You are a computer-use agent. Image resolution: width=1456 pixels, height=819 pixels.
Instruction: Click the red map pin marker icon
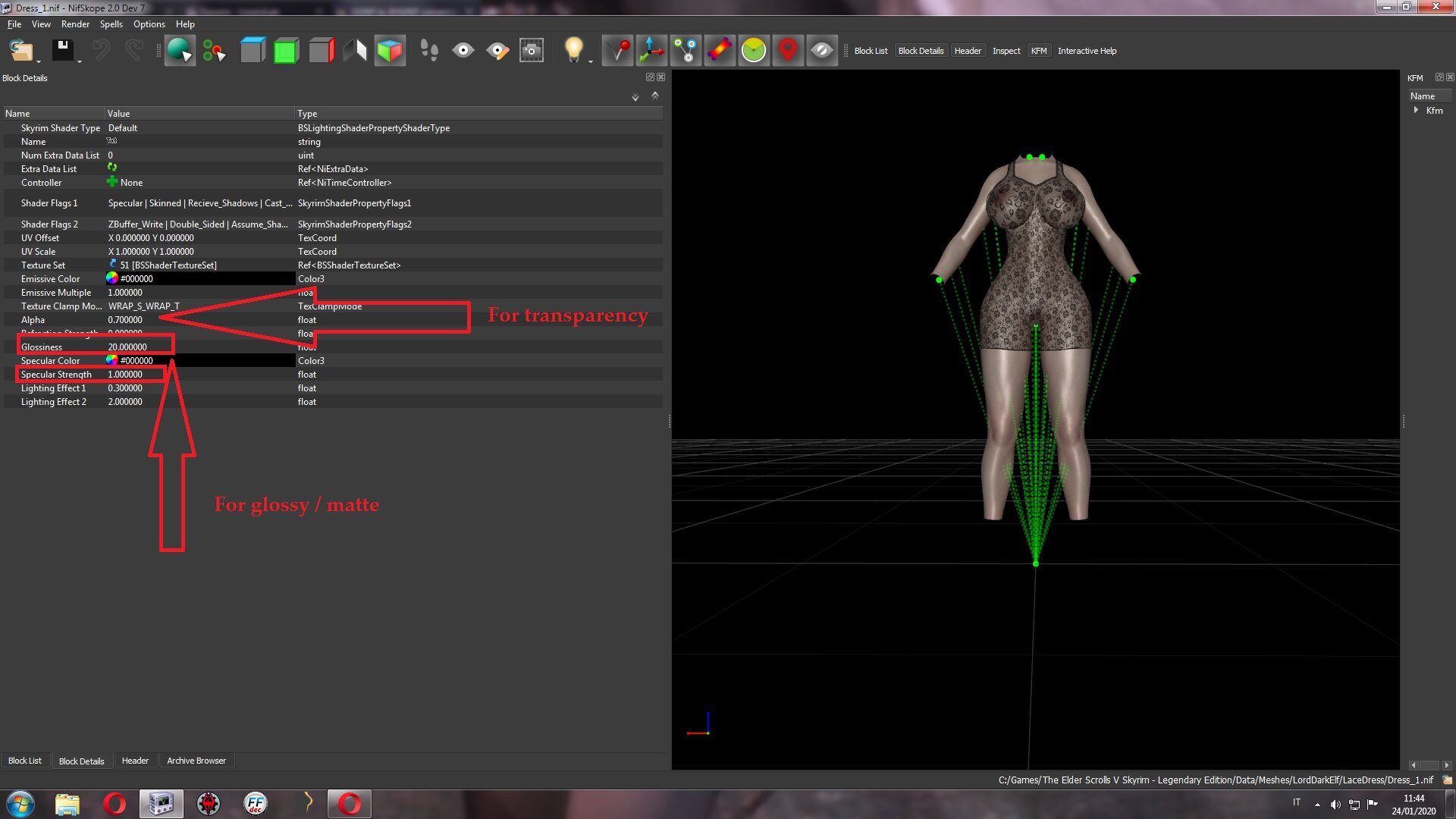(x=788, y=51)
